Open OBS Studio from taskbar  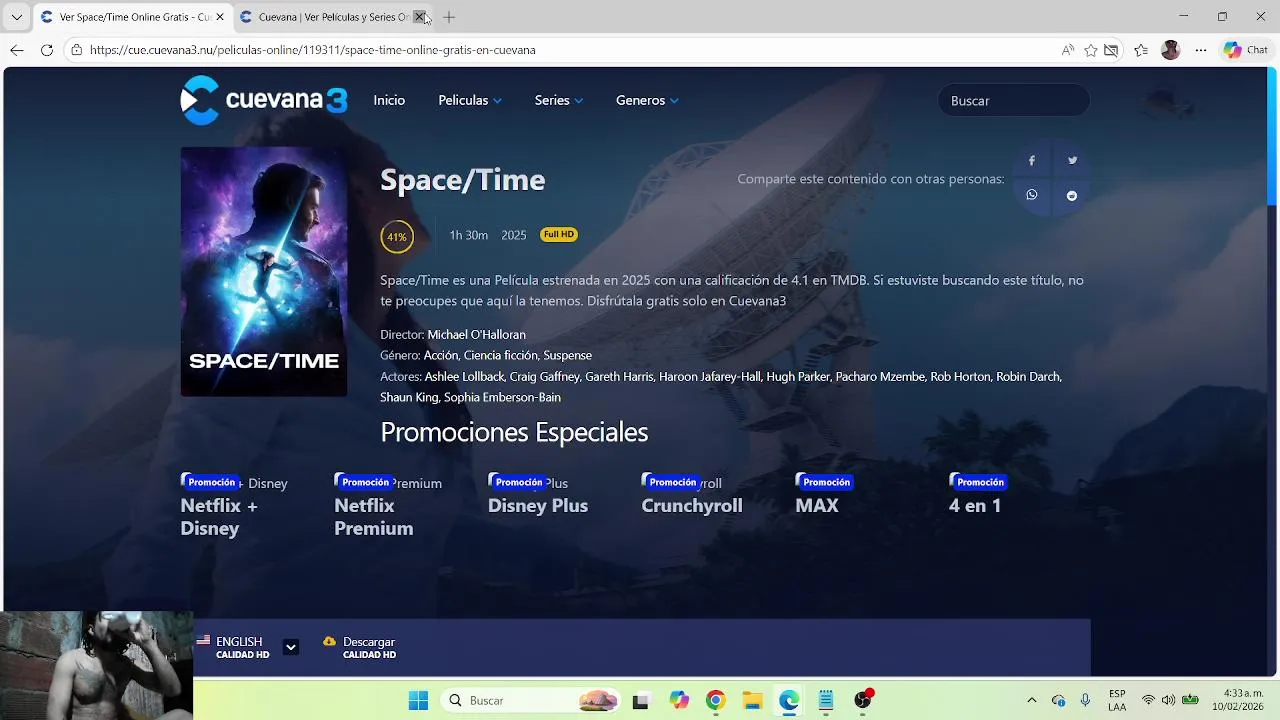(x=863, y=700)
